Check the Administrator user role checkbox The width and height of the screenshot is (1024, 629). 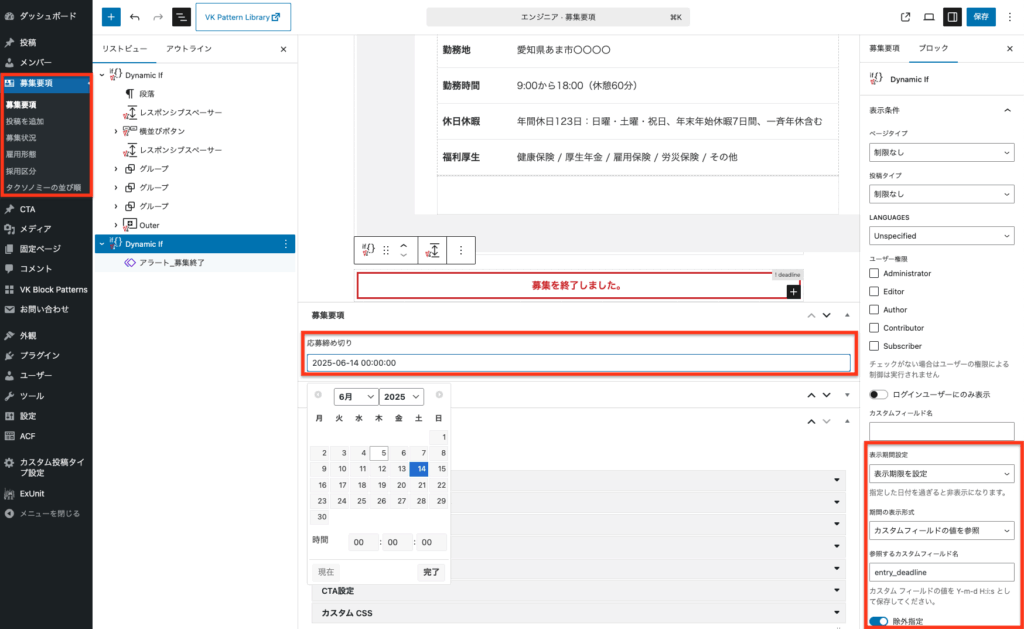(875, 273)
